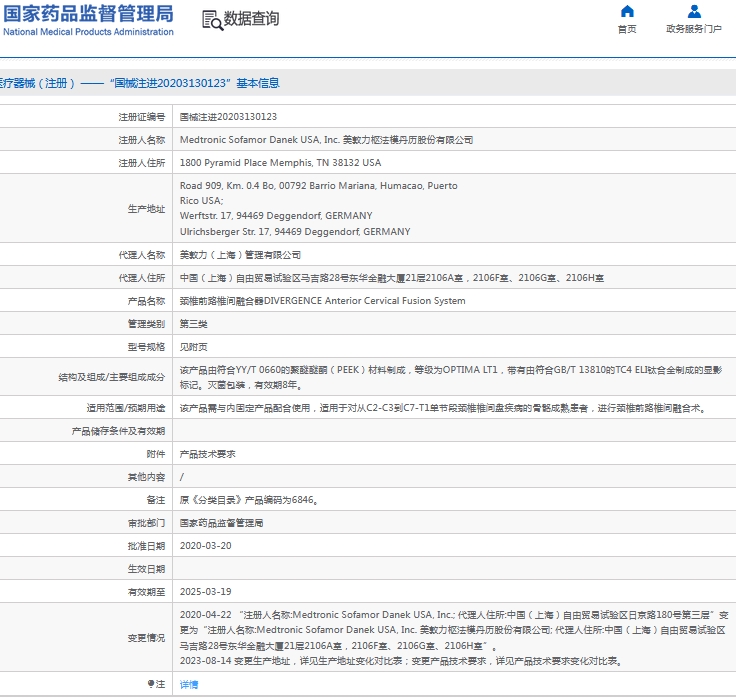Click the 1800 Pyramid Place address
This screenshot has height=699, width=736.
(280, 162)
